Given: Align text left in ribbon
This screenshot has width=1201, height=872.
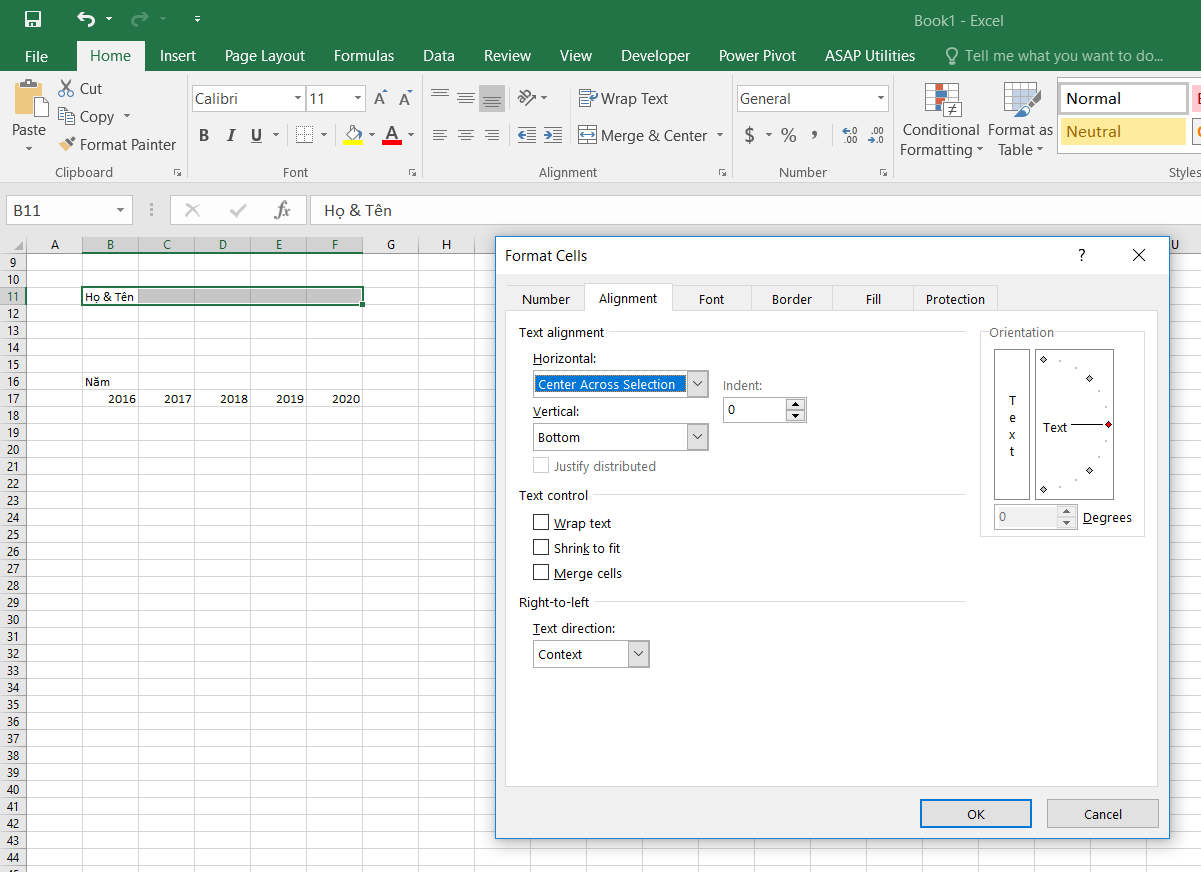Looking at the screenshot, I should [440, 135].
